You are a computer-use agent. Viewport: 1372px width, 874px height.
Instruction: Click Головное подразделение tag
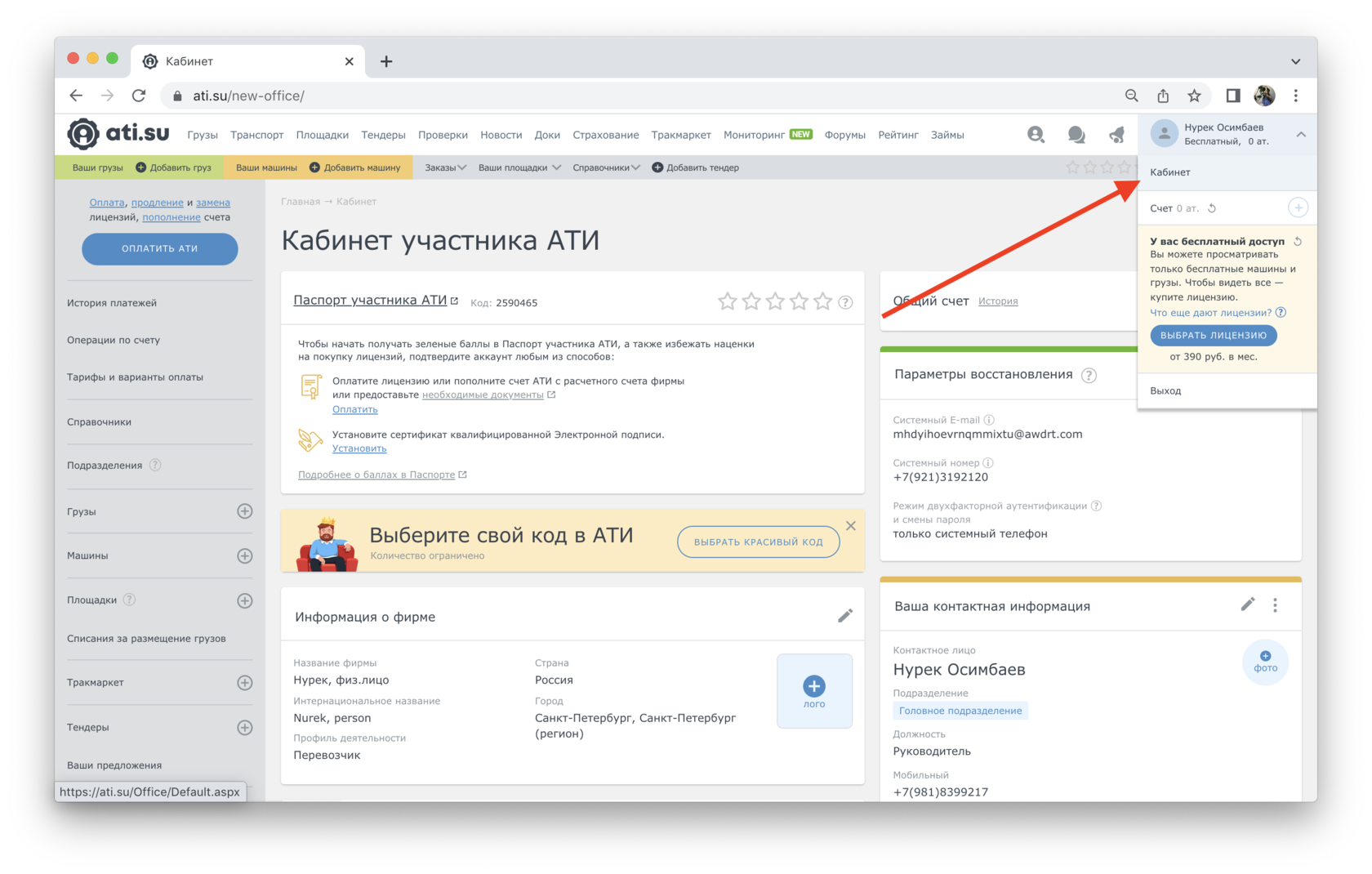click(960, 711)
